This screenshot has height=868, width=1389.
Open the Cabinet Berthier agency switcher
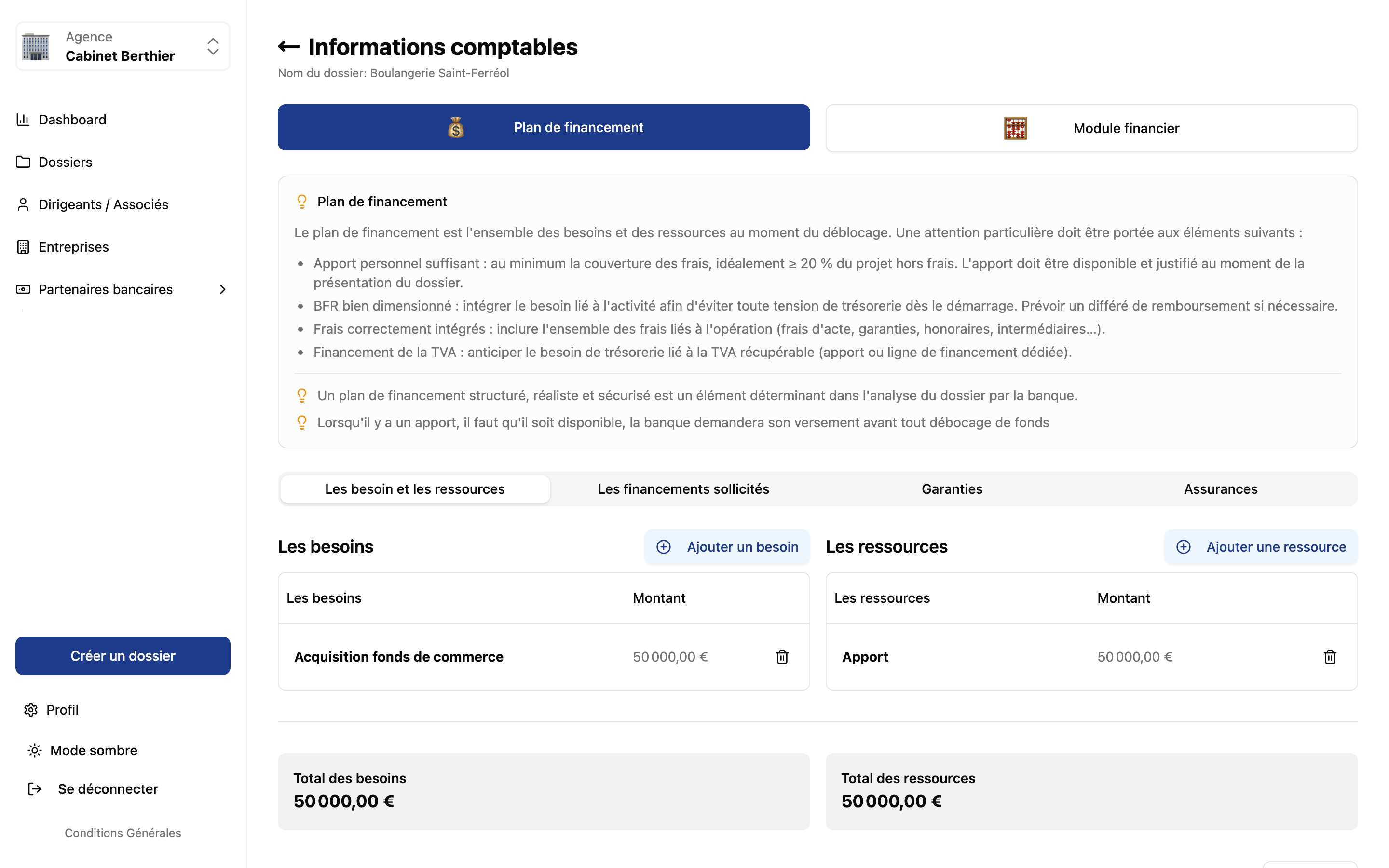click(123, 46)
